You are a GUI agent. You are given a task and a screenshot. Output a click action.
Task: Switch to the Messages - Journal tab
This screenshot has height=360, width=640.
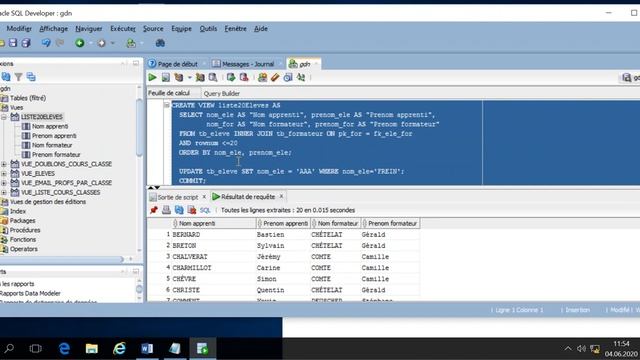pyautogui.click(x=248, y=64)
